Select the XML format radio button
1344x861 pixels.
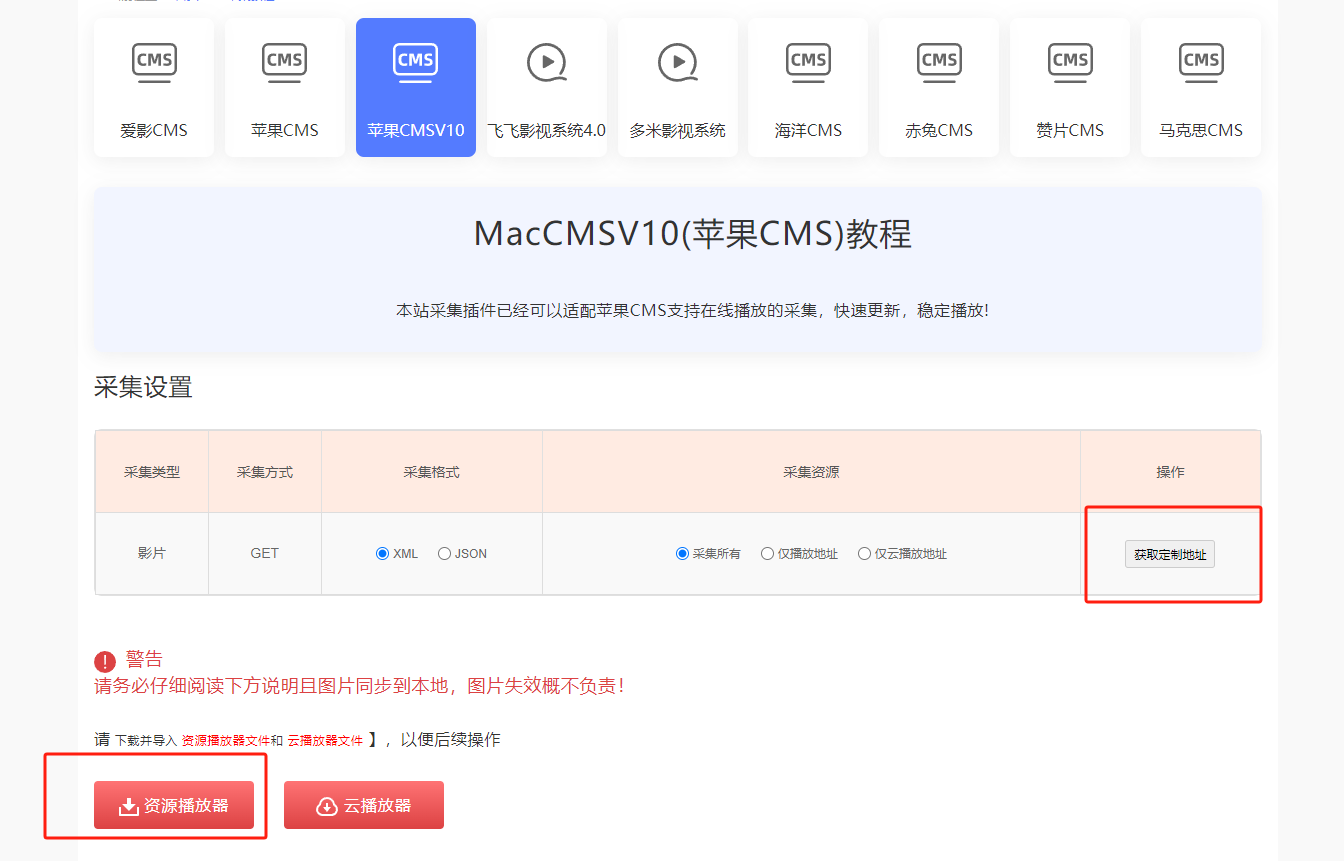[x=382, y=554]
